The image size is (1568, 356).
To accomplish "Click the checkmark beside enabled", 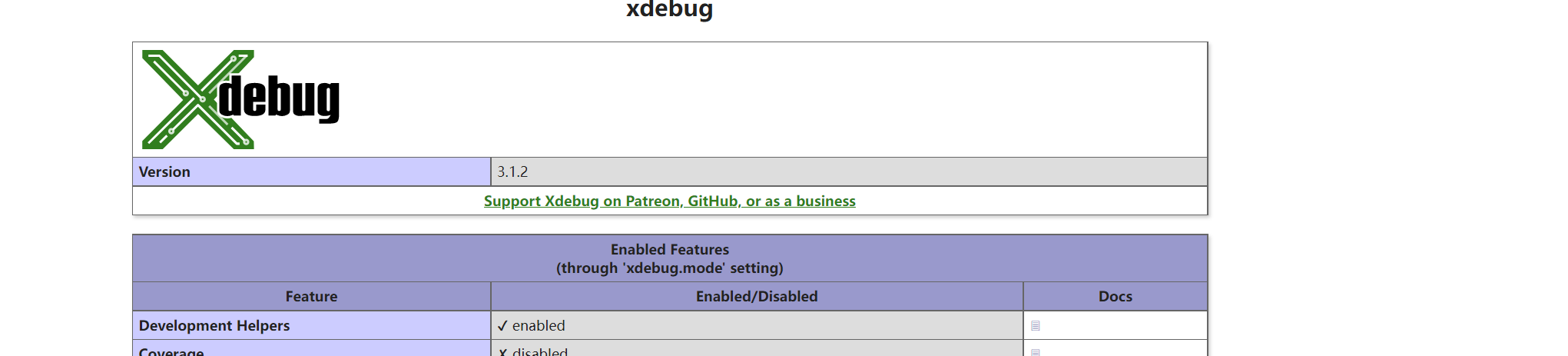I will click(x=502, y=326).
